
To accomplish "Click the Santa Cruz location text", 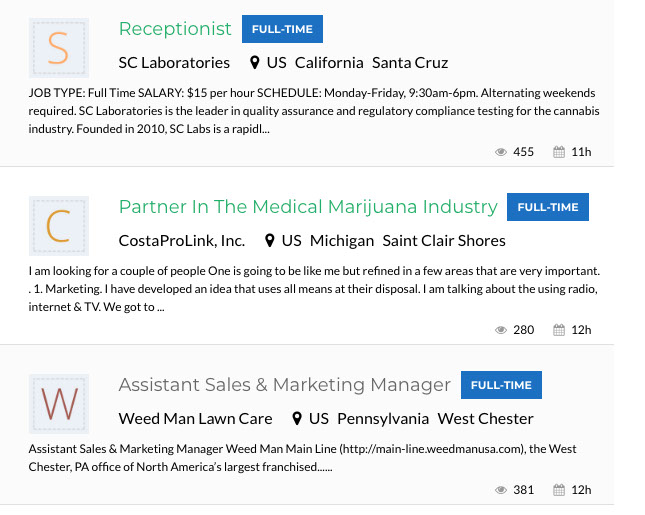I will [x=410, y=63].
